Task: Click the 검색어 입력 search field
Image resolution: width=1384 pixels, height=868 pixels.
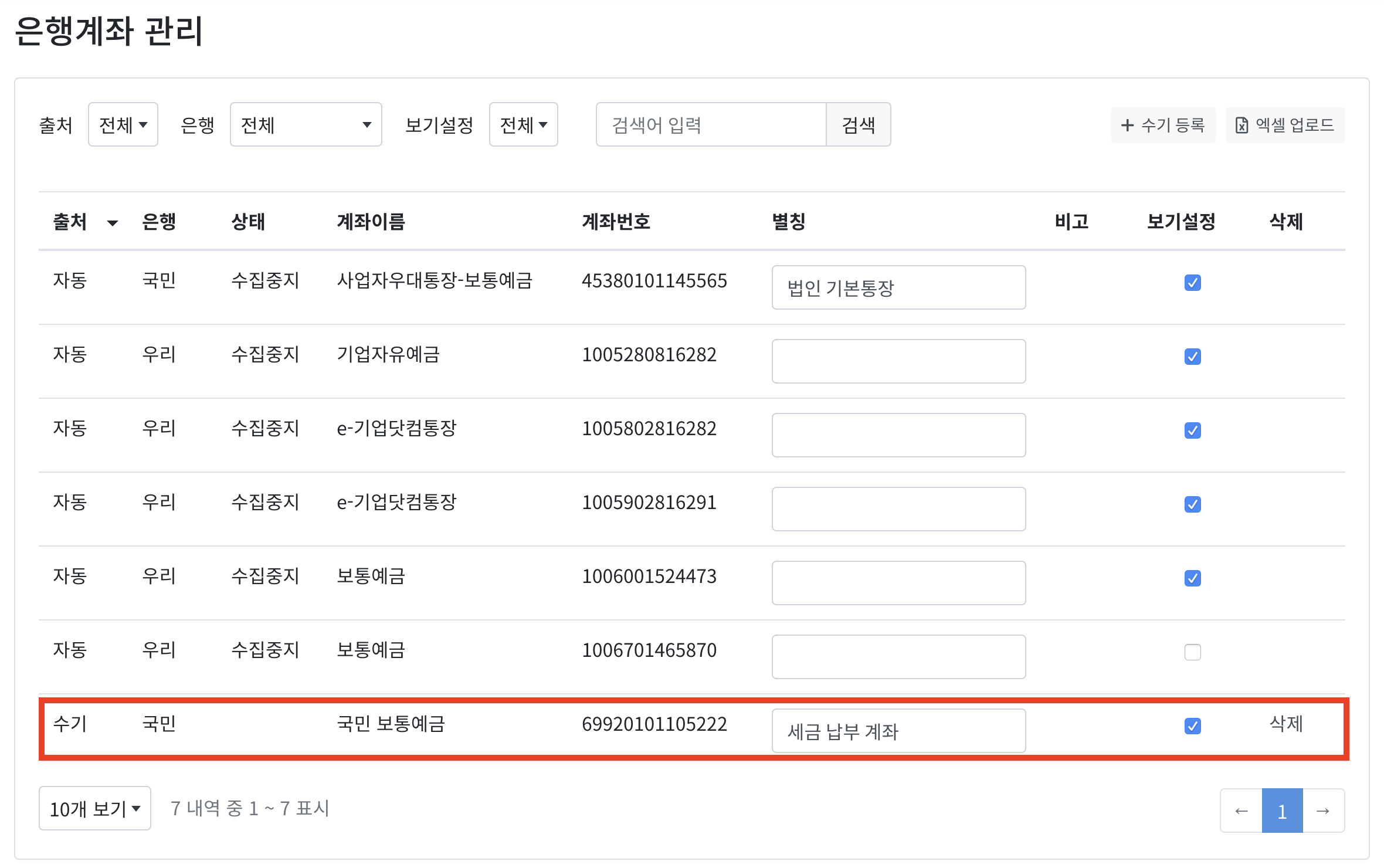Action: [711, 125]
